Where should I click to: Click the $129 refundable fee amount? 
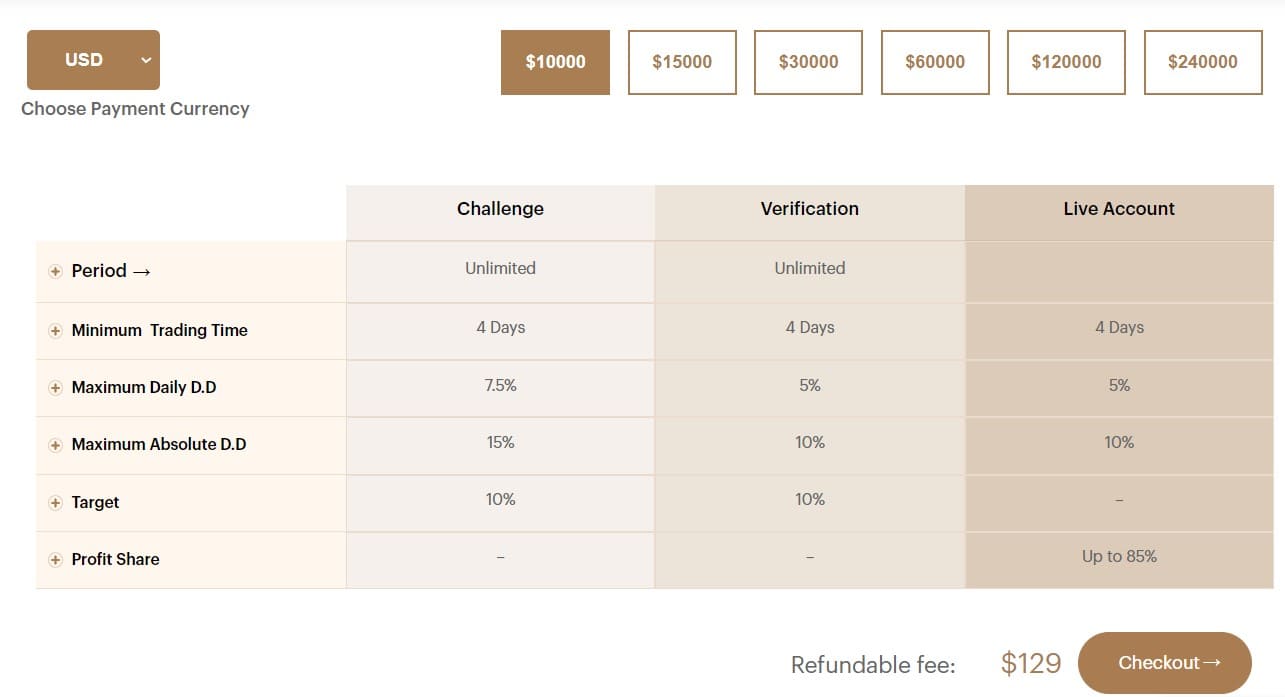pos(1031,663)
